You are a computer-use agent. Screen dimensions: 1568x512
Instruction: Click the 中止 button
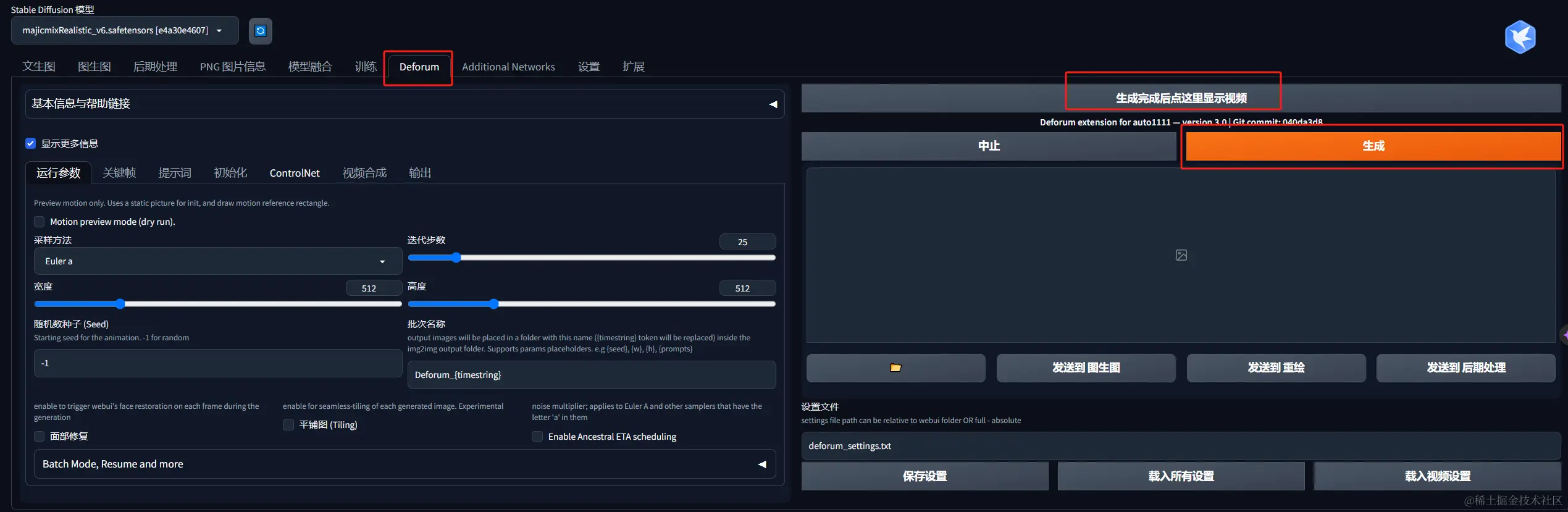click(x=989, y=146)
